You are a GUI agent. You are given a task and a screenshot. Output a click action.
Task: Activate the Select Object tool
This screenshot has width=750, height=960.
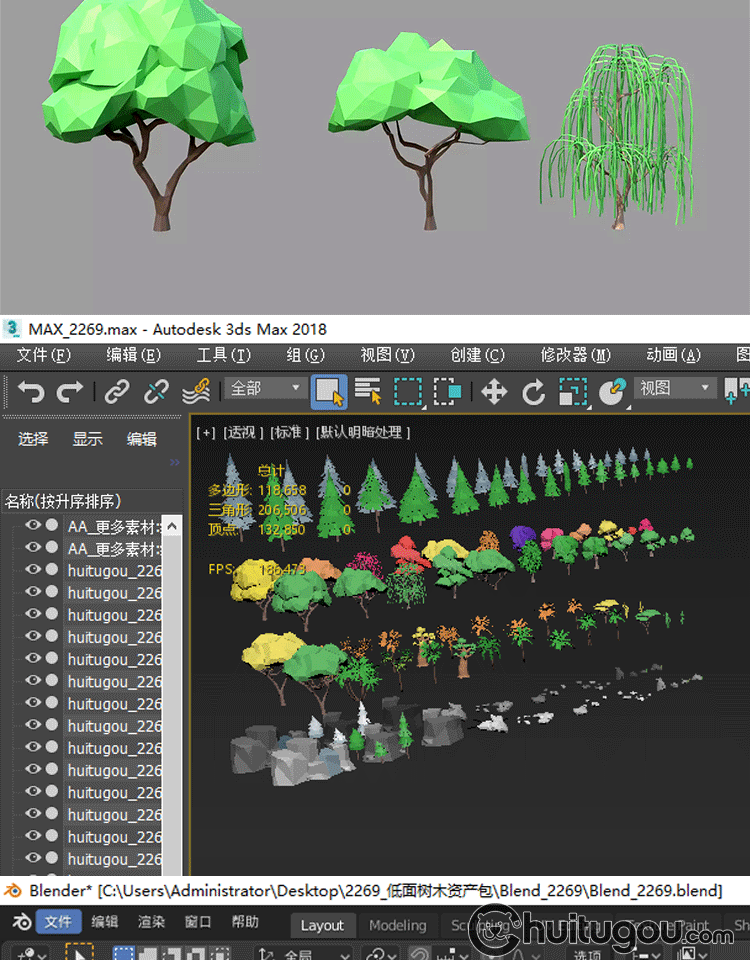click(x=329, y=391)
